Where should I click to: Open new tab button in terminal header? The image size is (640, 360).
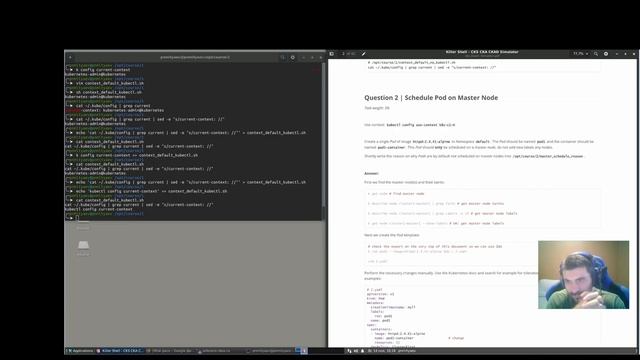tap(70, 58)
